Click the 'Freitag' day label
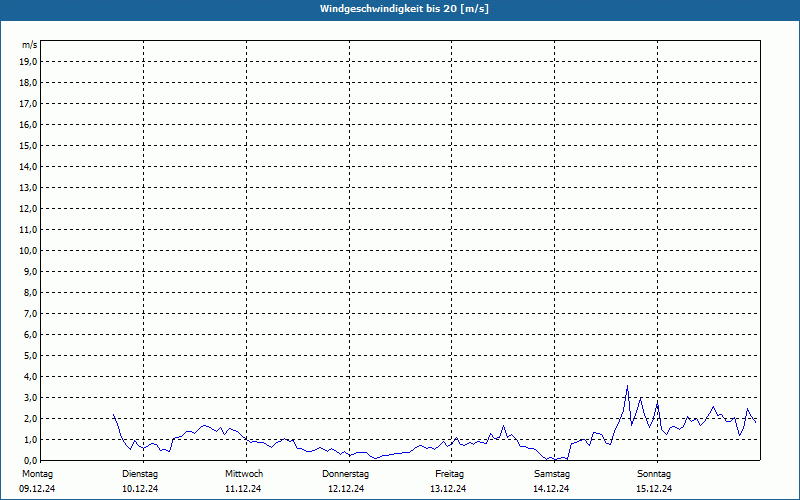 pos(449,474)
